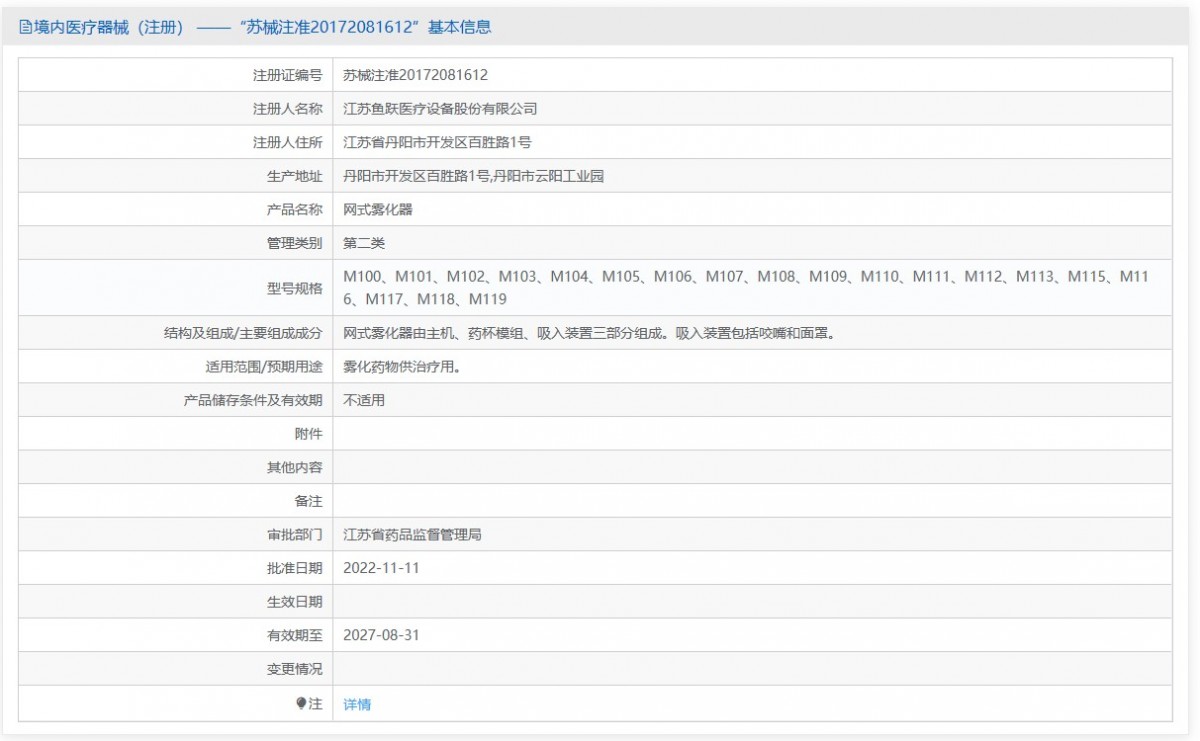The height and width of the screenshot is (741, 1200).
Task: Select product name 网式雾化器
Action: click(378, 209)
